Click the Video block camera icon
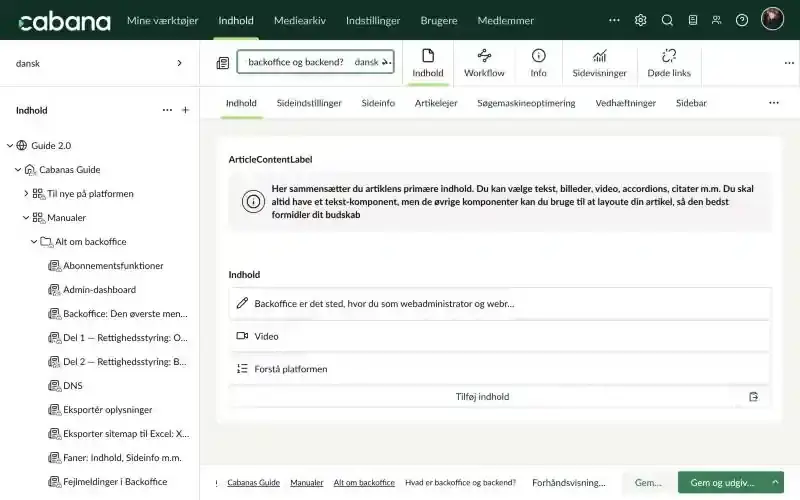This screenshot has height=500, width=800. click(242, 336)
